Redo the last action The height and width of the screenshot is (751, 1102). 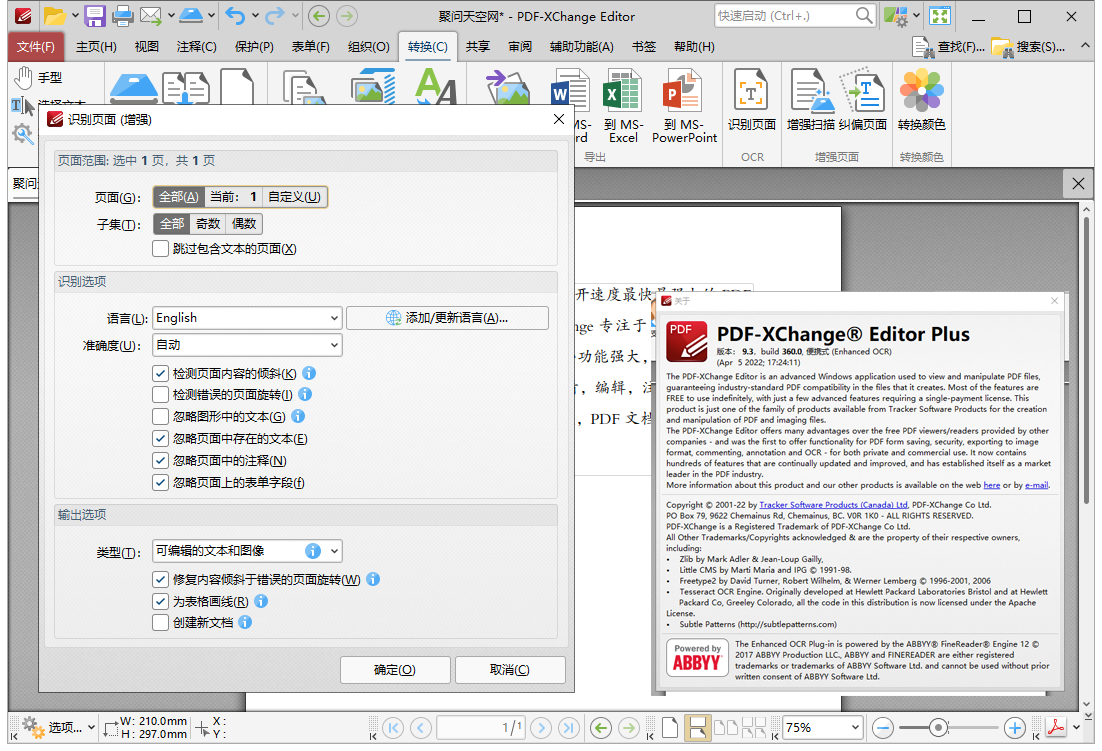tap(275, 15)
